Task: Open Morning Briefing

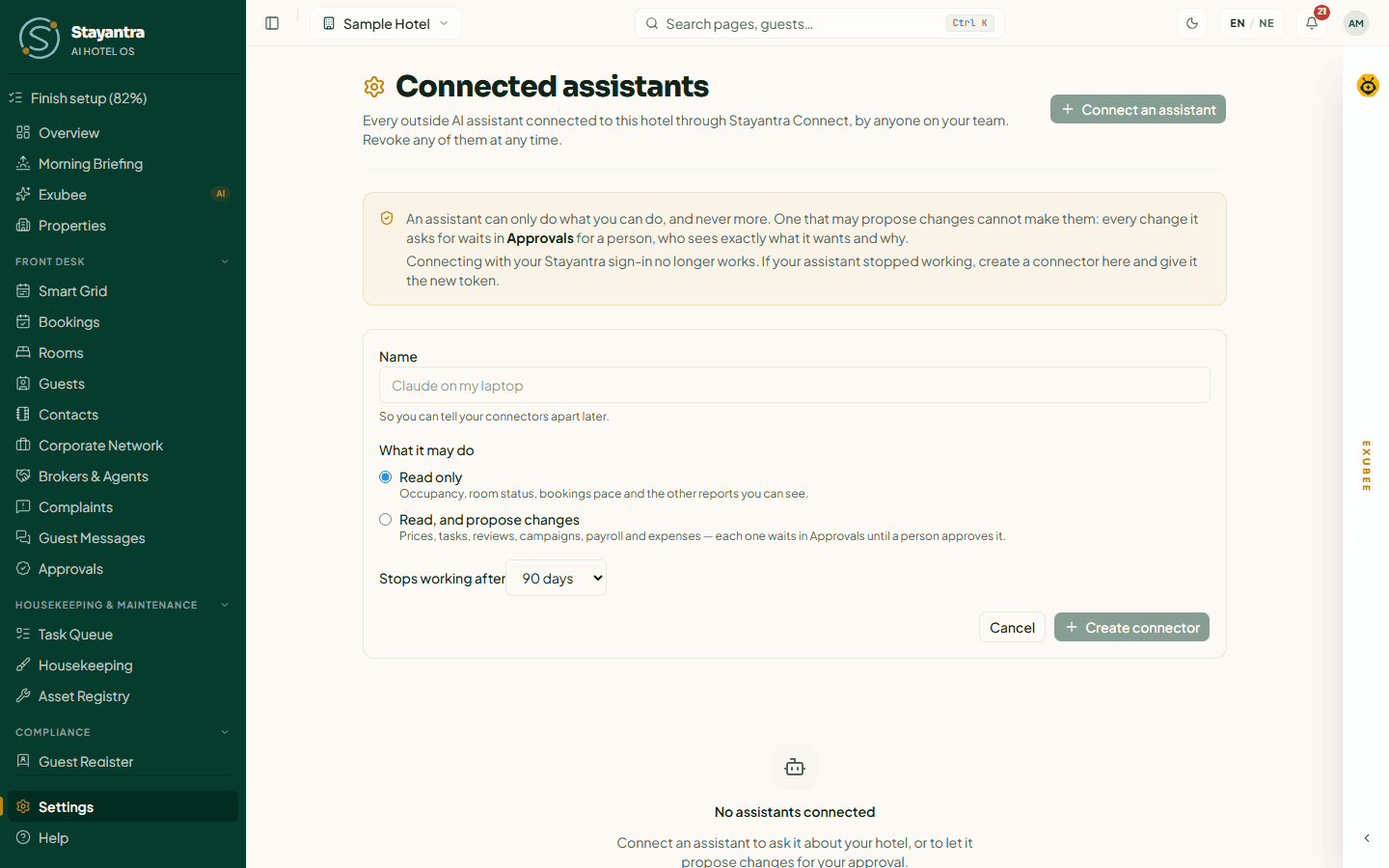Action: point(123,164)
